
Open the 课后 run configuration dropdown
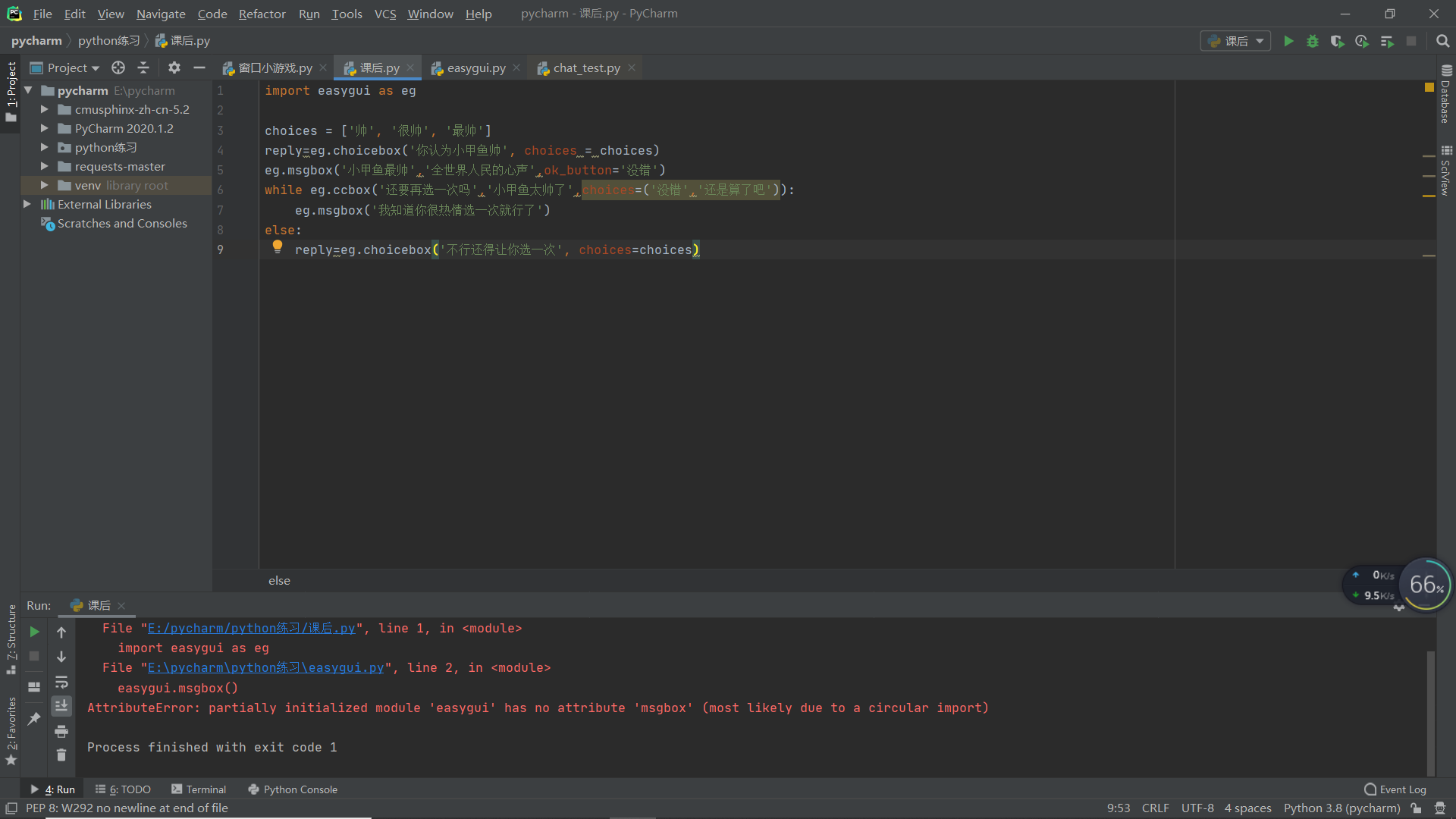click(1235, 41)
